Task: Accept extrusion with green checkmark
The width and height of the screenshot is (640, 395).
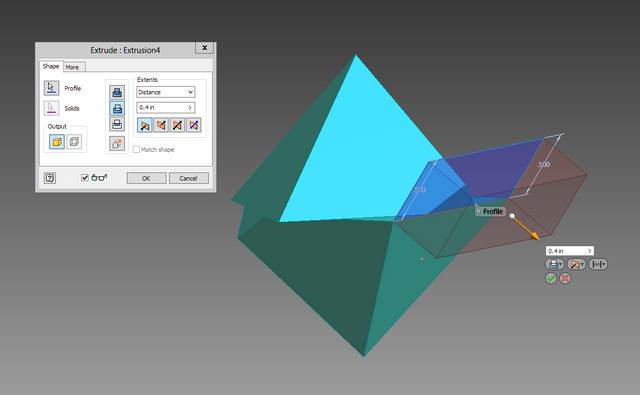Action: click(x=551, y=278)
